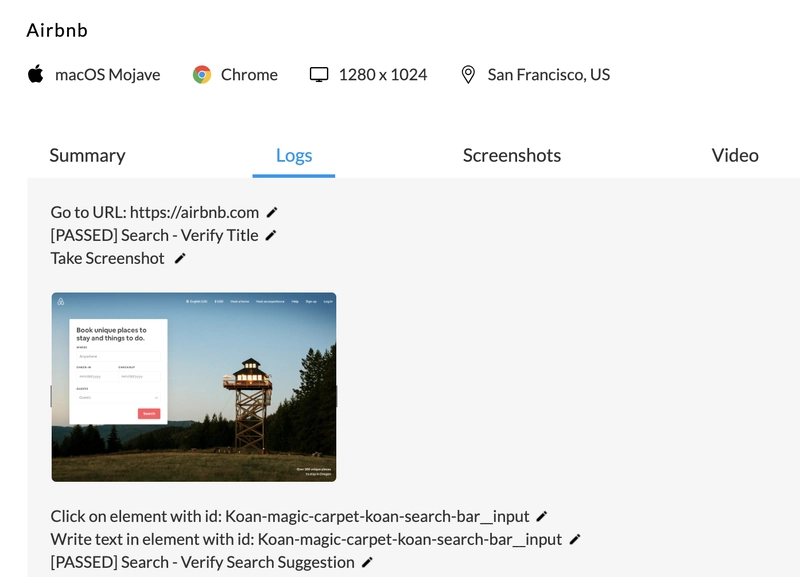
Task: Click the Airbnb test title
Action: (57, 31)
